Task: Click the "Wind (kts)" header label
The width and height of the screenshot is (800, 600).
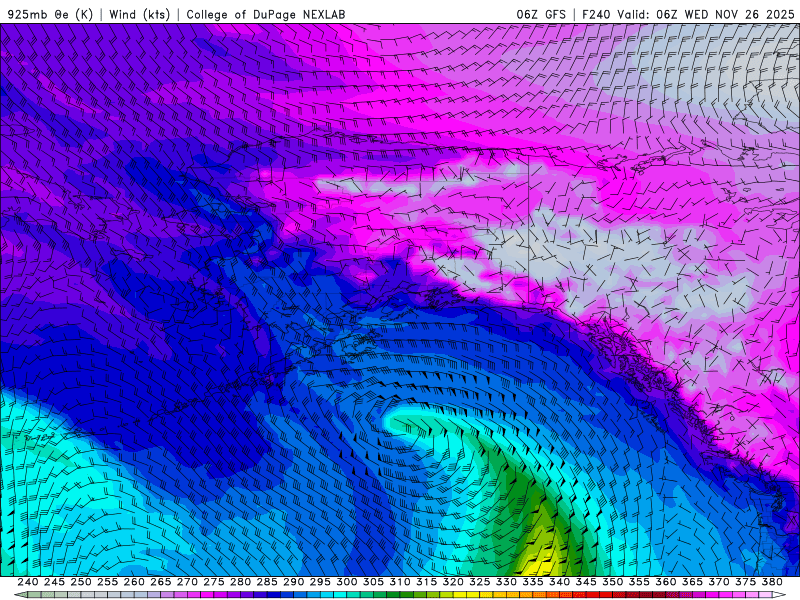Action: 139,14
